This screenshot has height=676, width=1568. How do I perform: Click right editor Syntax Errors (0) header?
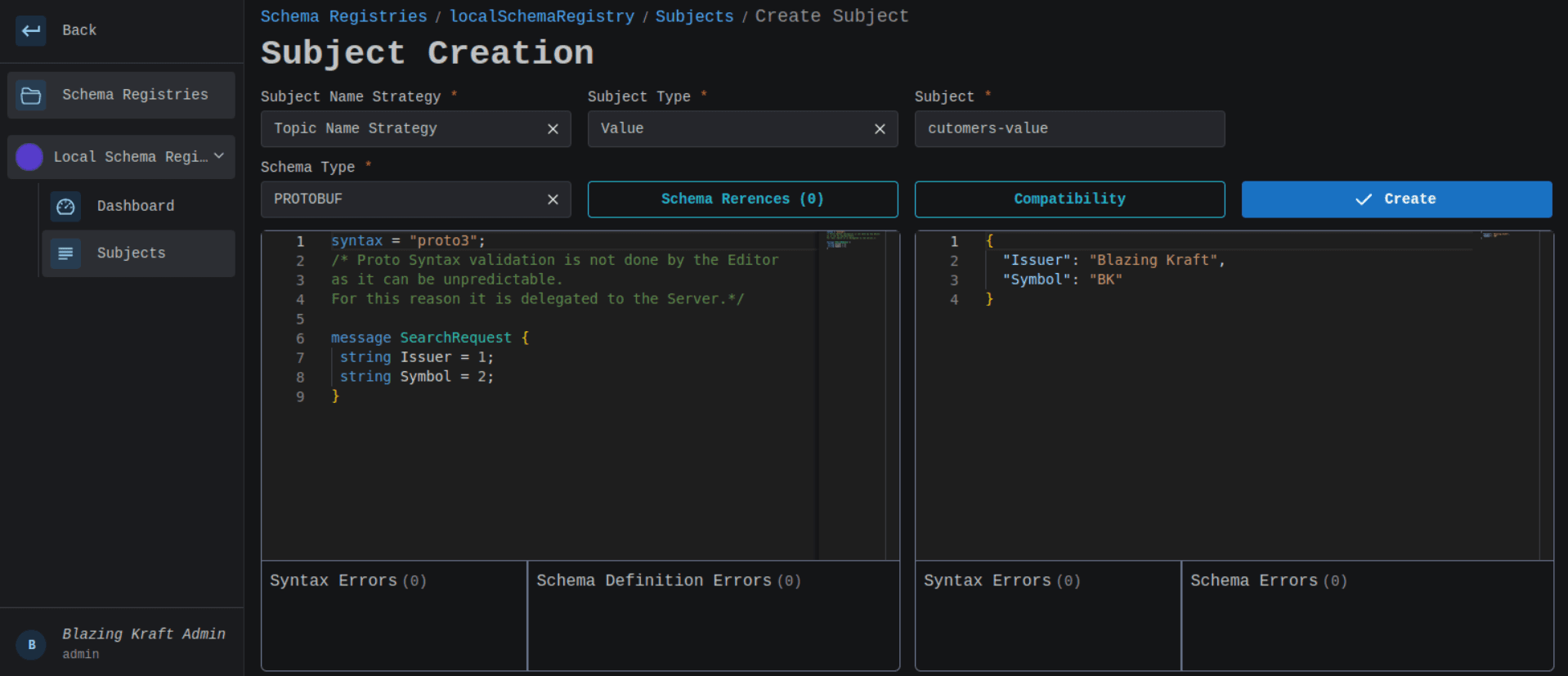1002,580
